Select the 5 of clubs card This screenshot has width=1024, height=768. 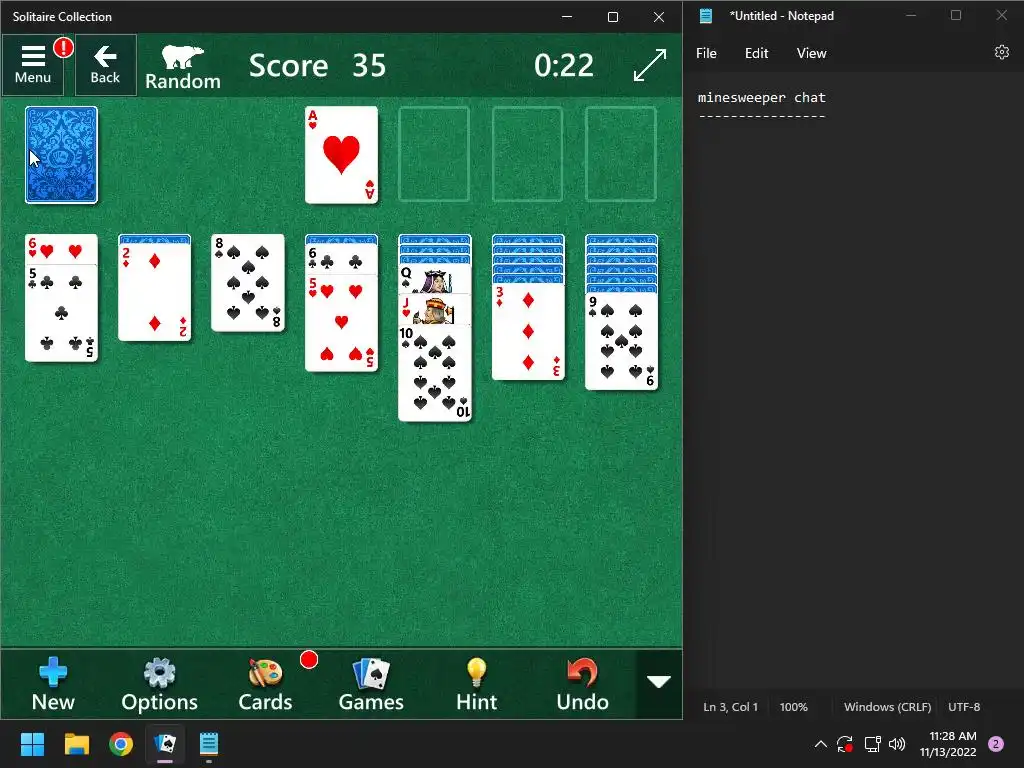pos(61,313)
